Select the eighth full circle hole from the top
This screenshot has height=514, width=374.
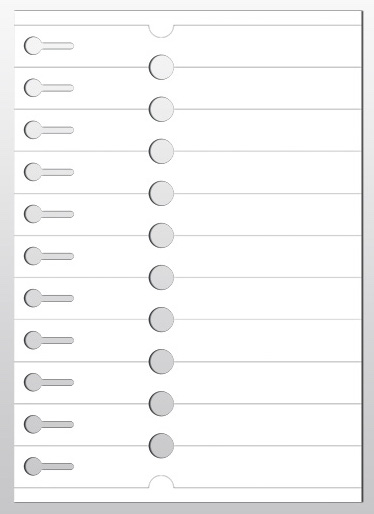(161, 361)
